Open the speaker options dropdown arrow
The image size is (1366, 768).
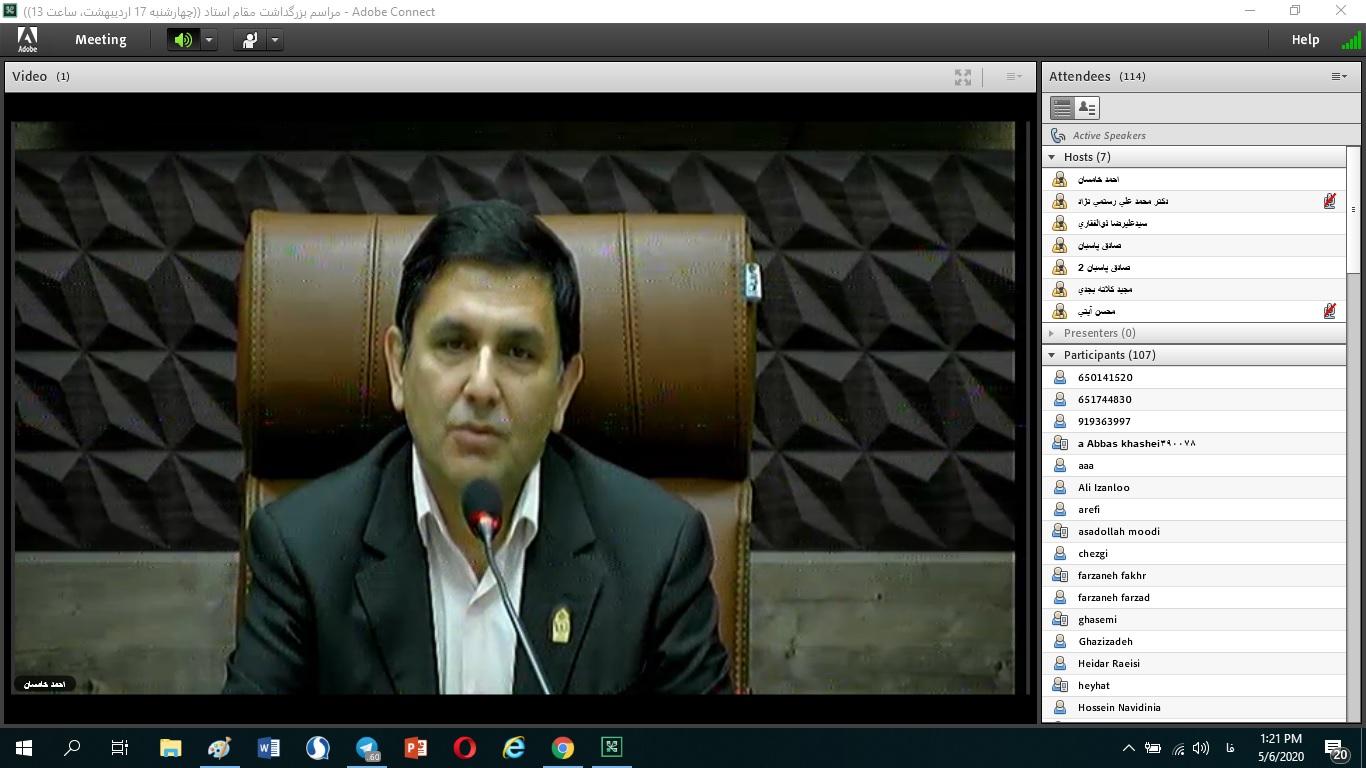click(x=209, y=40)
